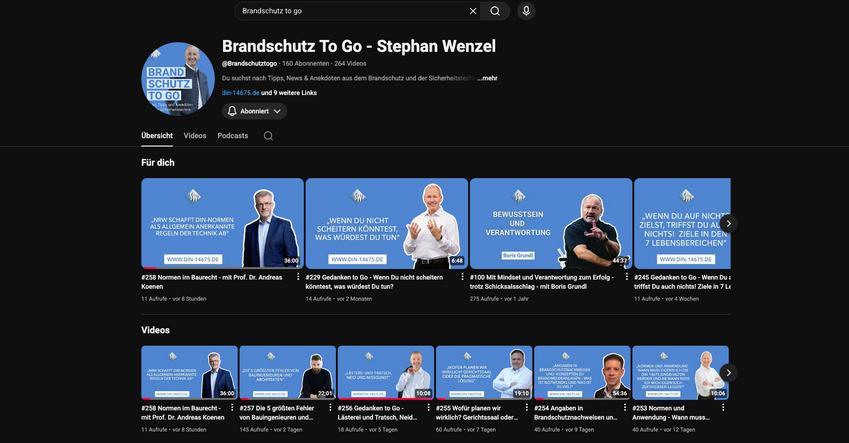Open the Abonniert subscription dropdown
This screenshot has height=443, width=849.
pyautogui.click(x=254, y=111)
